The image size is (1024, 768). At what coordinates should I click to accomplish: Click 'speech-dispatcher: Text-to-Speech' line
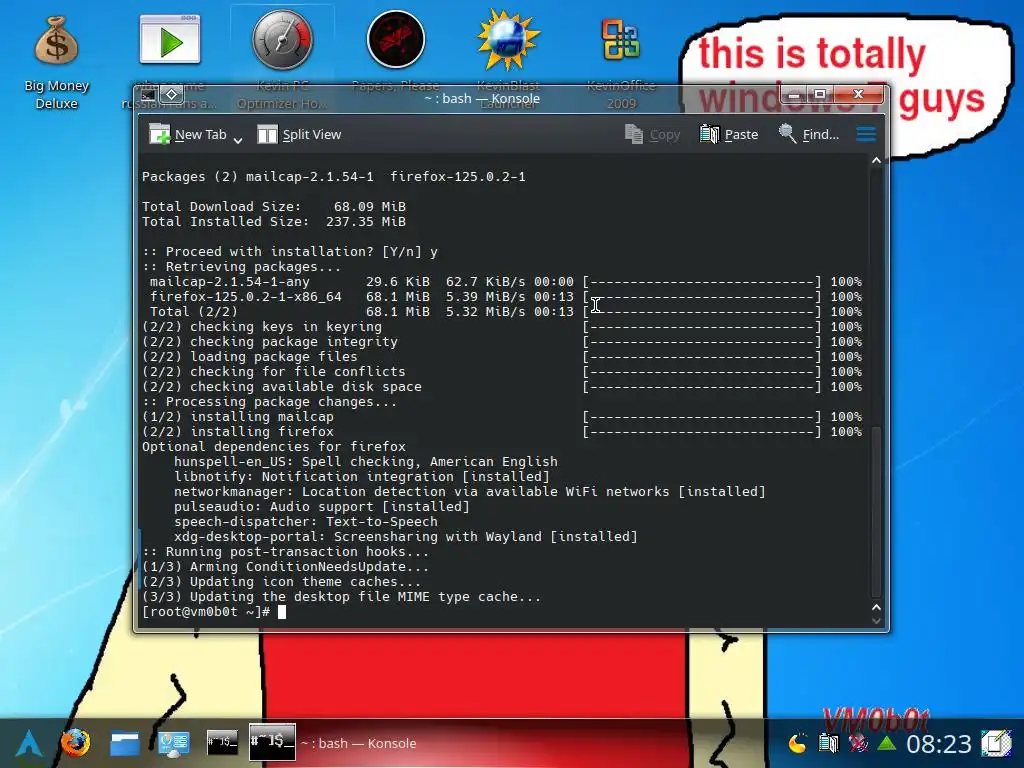coord(306,522)
